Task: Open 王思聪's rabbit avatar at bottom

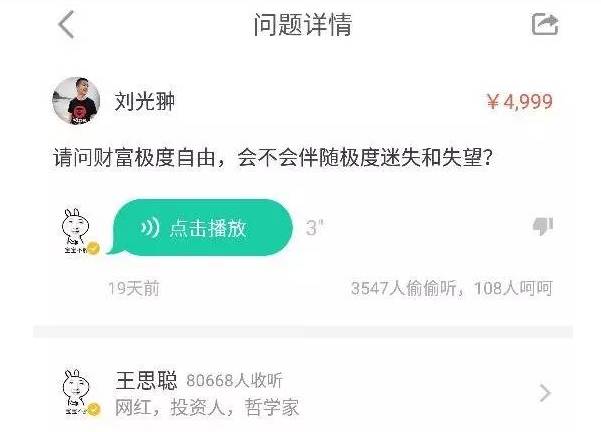Action: [79, 393]
